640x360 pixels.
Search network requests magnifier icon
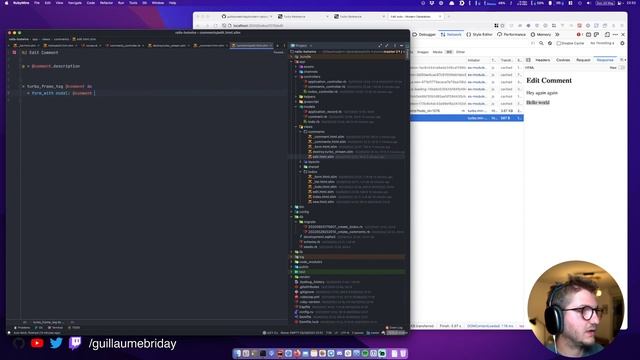[x=541, y=43]
